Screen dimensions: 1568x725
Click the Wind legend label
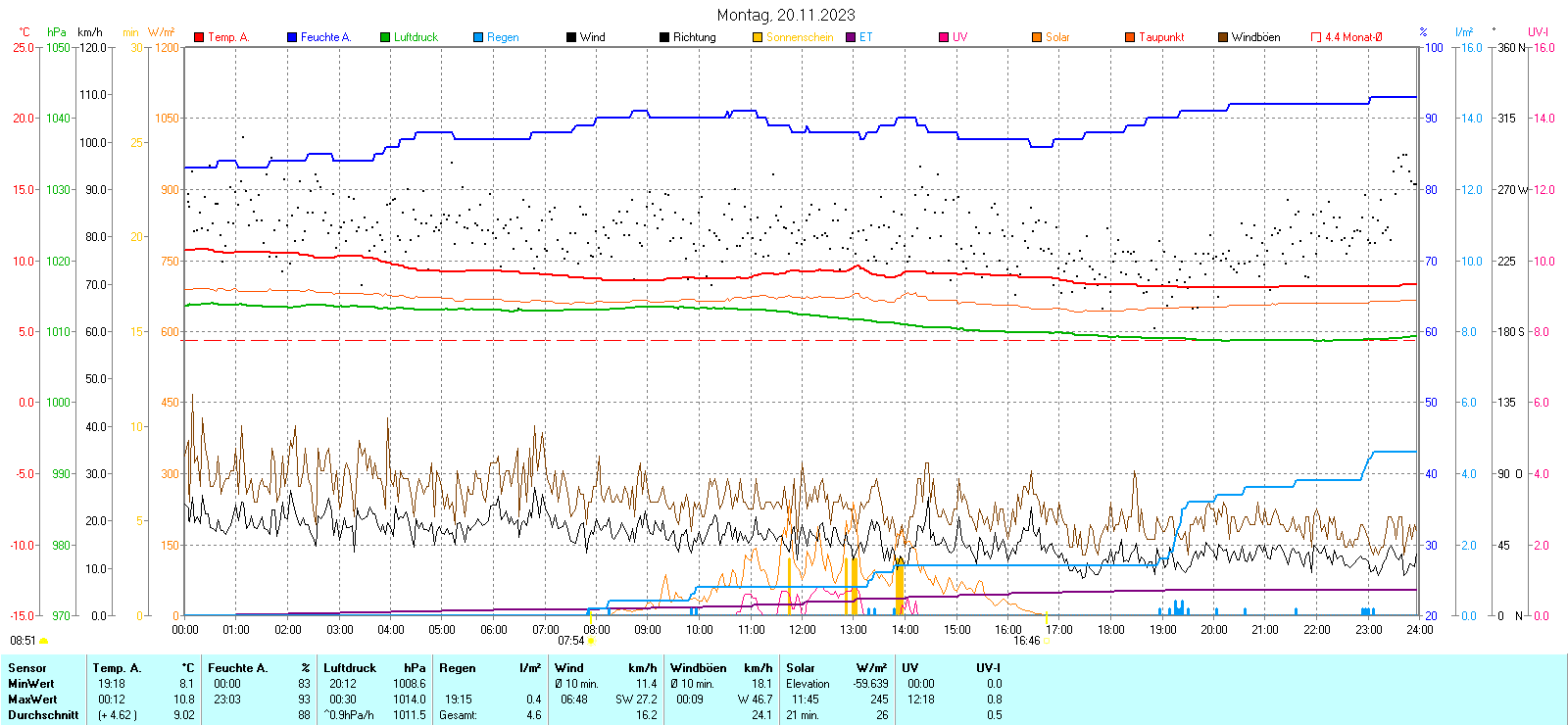coord(592,37)
